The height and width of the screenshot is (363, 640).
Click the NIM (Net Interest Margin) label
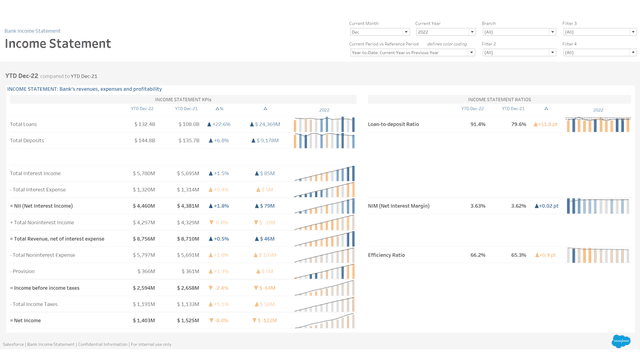click(x=399, y=206)
